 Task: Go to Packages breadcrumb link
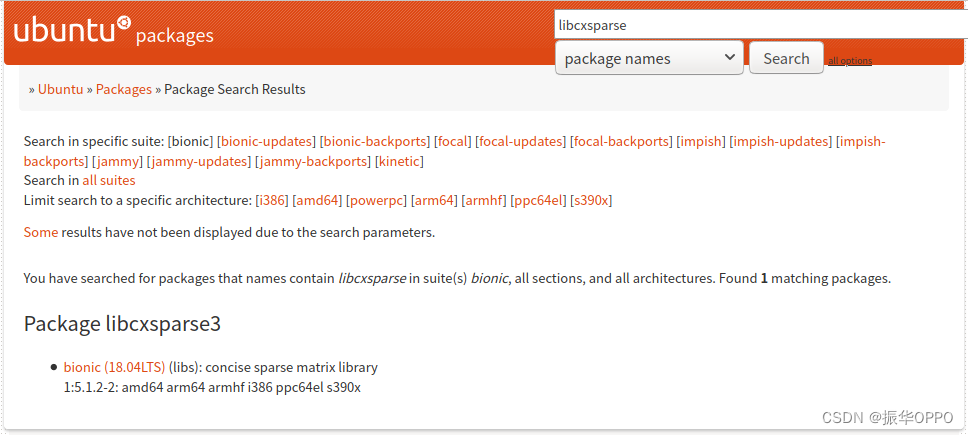click(123, 89)
